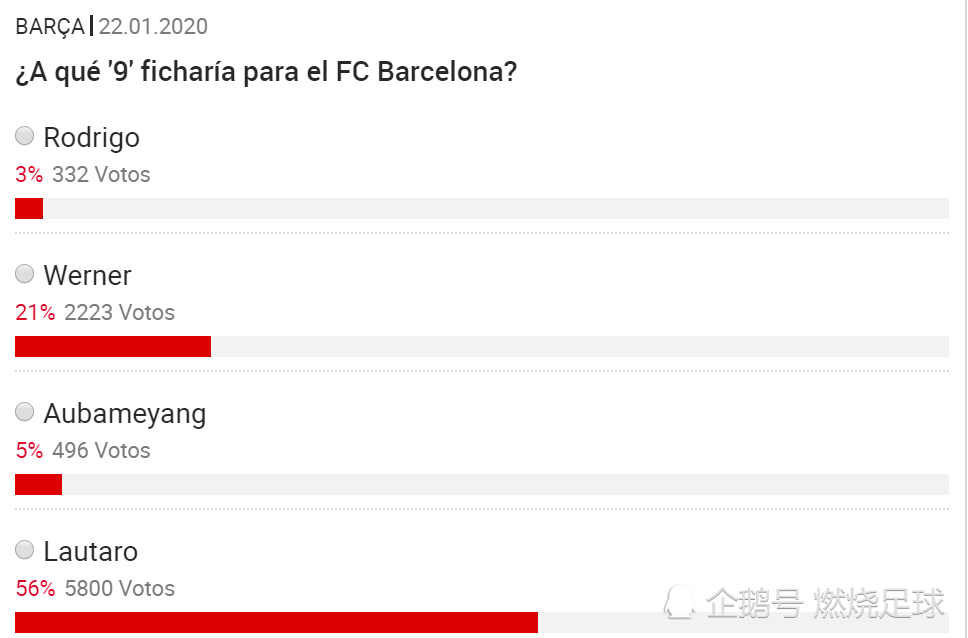
Task: Click Lautaro's red 56% result bar
Action: [x=277, y=623]
